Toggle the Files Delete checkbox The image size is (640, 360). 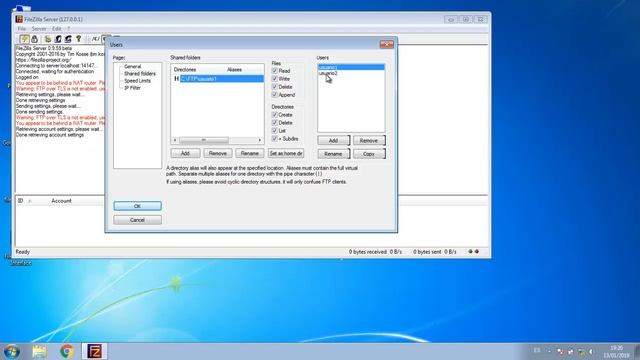point(275,87)
